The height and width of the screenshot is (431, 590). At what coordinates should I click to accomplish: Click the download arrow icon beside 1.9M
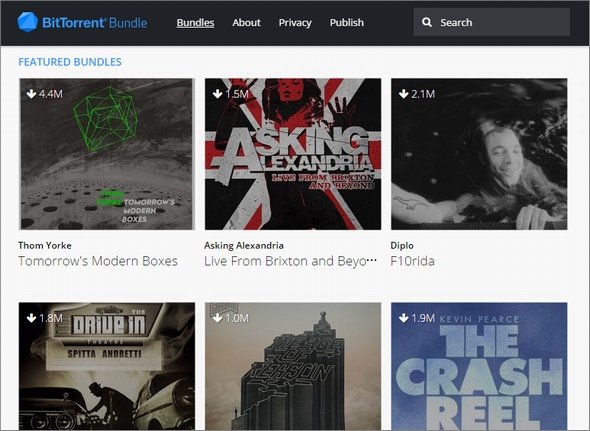click(x=403, y=318)
